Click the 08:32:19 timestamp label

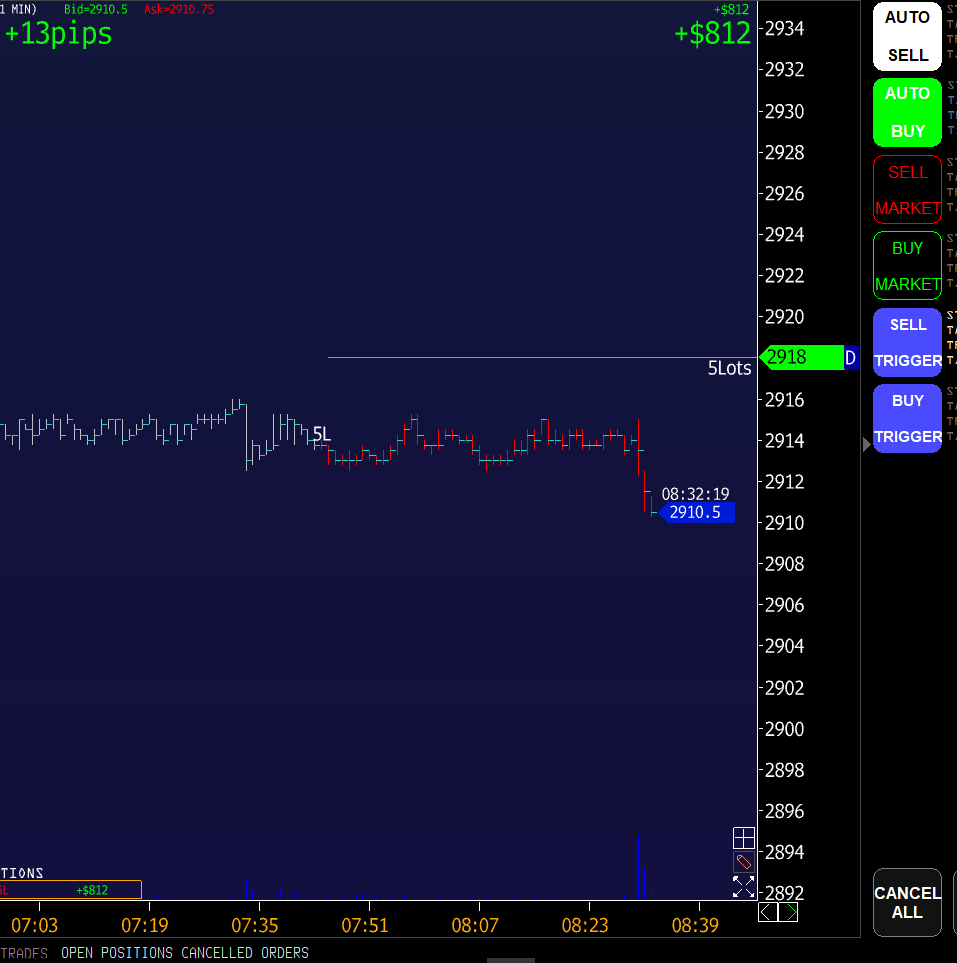tap(695, 494)
